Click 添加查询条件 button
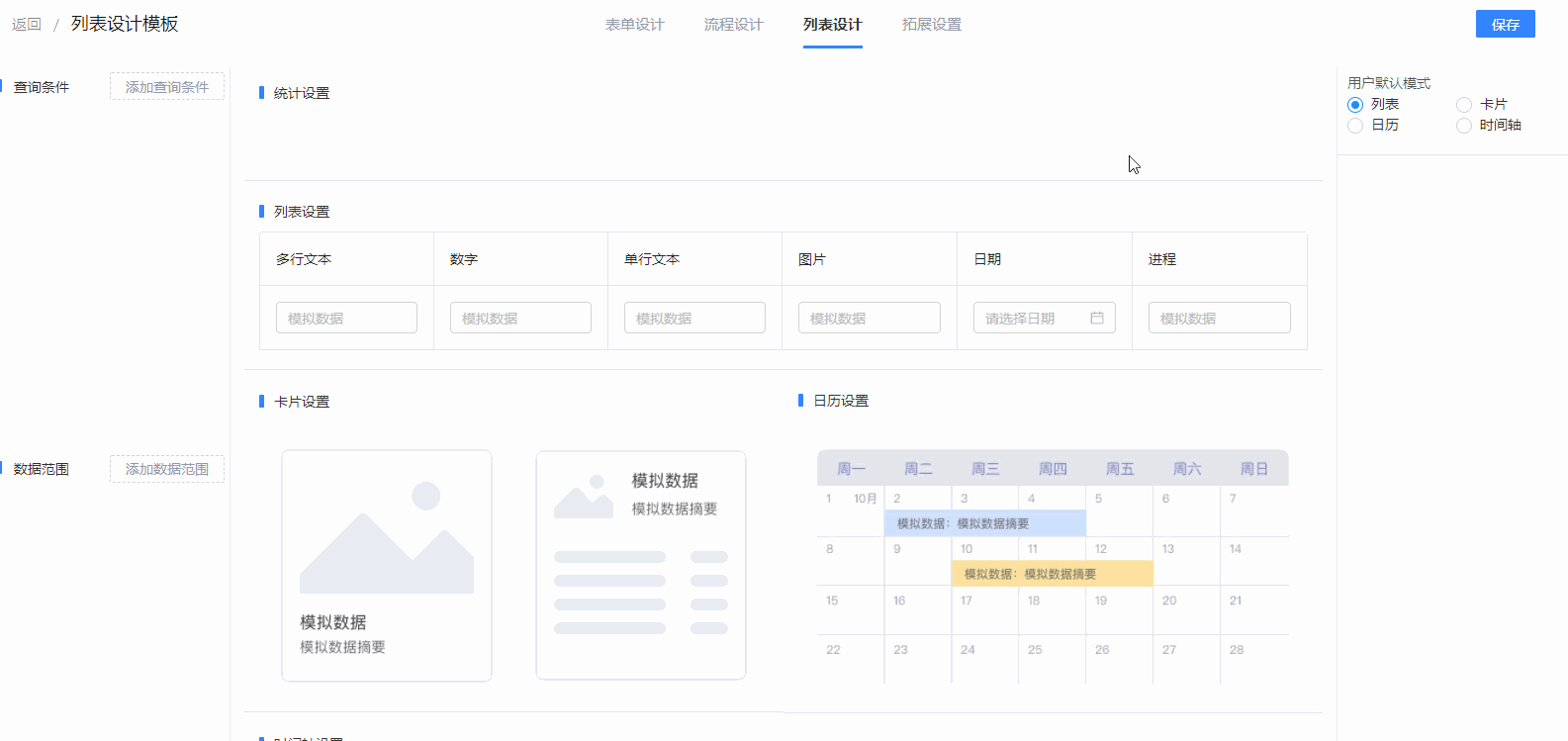1568x741 pixels. tap(167, 87)
